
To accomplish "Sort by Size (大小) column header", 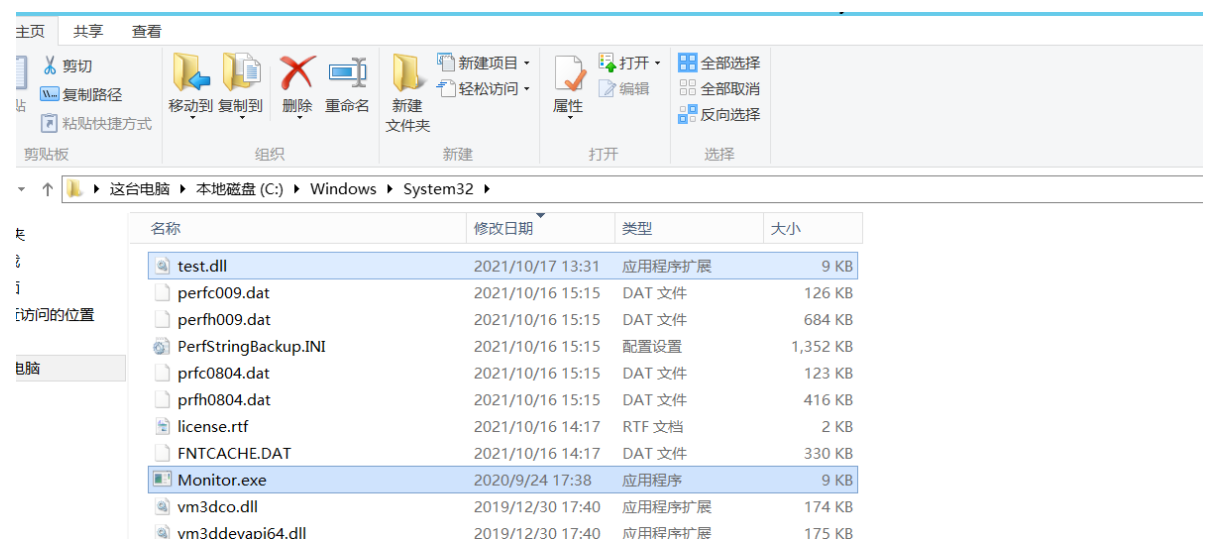I will point(812,228).
